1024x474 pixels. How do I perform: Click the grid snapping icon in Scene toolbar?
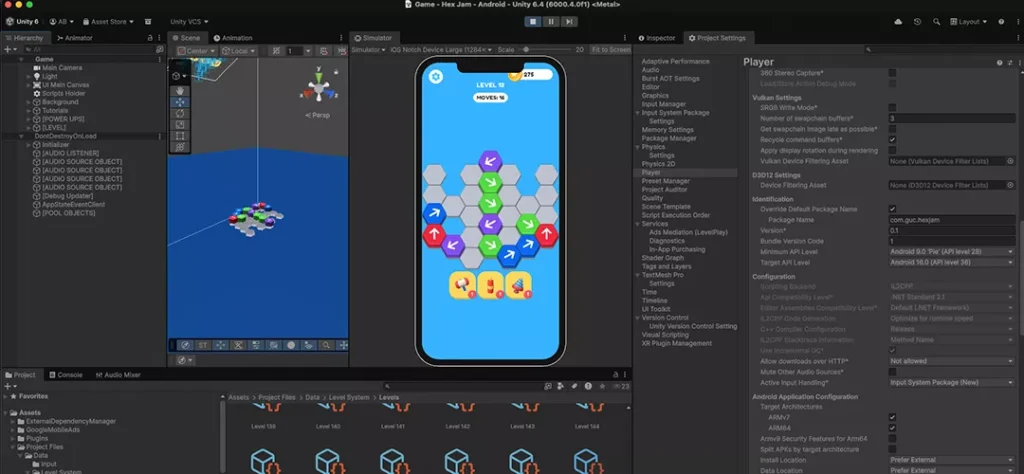277,51
